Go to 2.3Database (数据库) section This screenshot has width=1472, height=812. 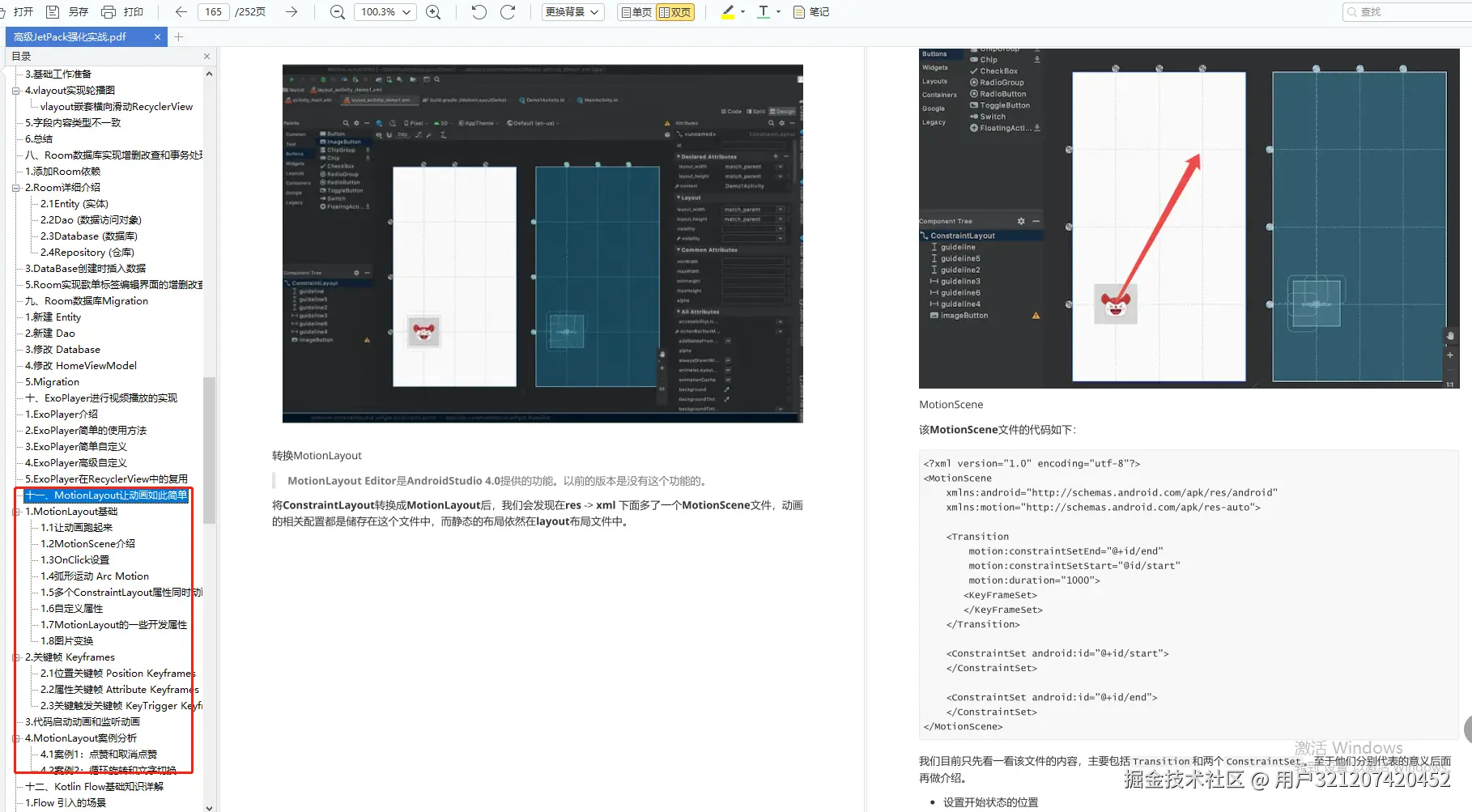pyautogui.click(x=89, y=236)
